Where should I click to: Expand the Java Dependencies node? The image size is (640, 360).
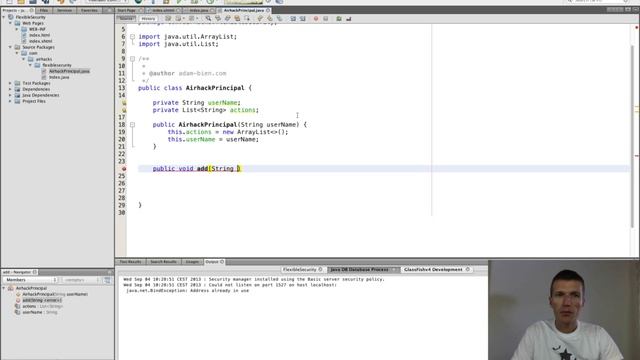point(10,95)
